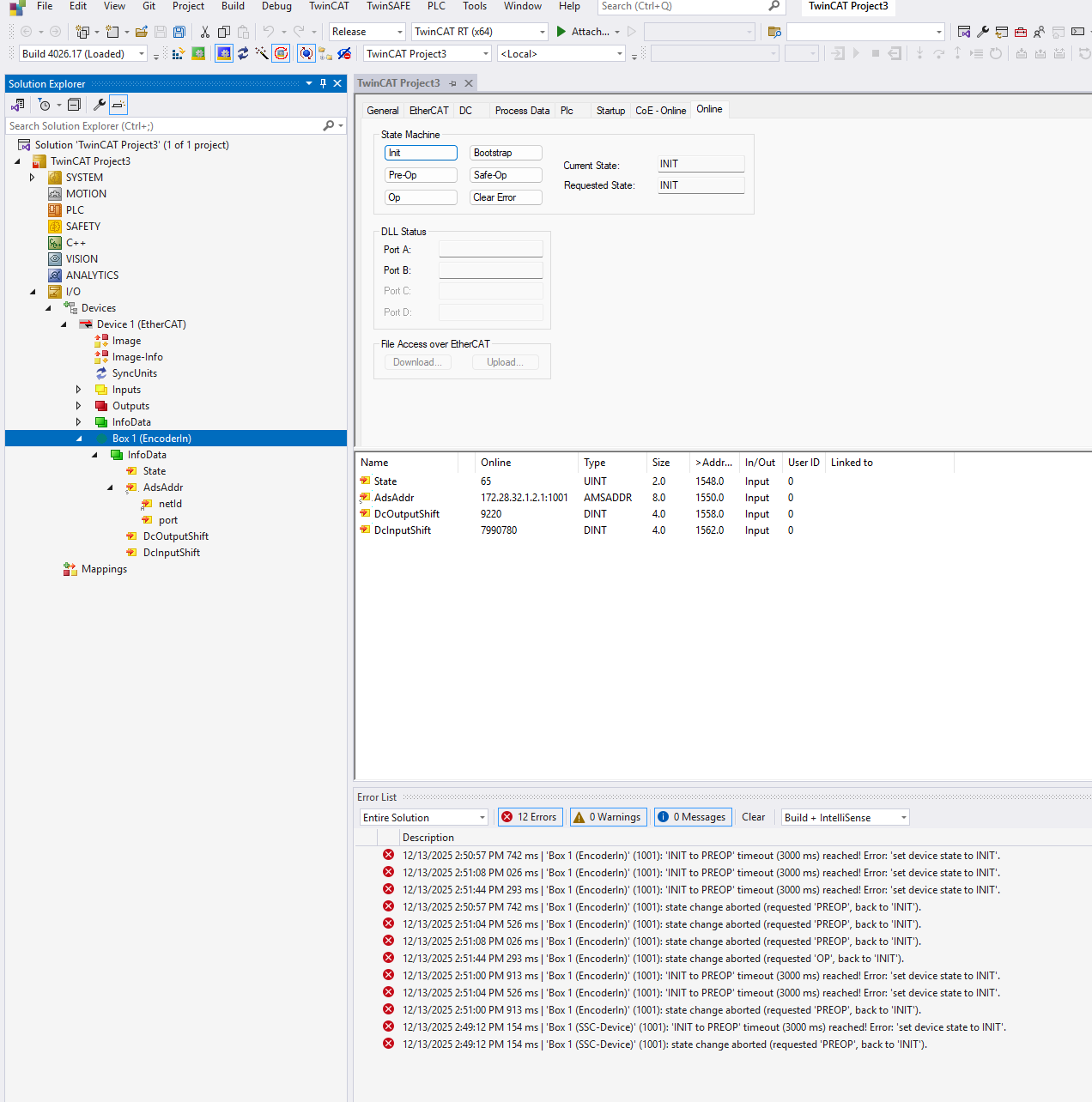This screenshot has width=1092, height=1102.
Task: Click the Activate Configuration toolbar icon
Action: tap(178, 54)
